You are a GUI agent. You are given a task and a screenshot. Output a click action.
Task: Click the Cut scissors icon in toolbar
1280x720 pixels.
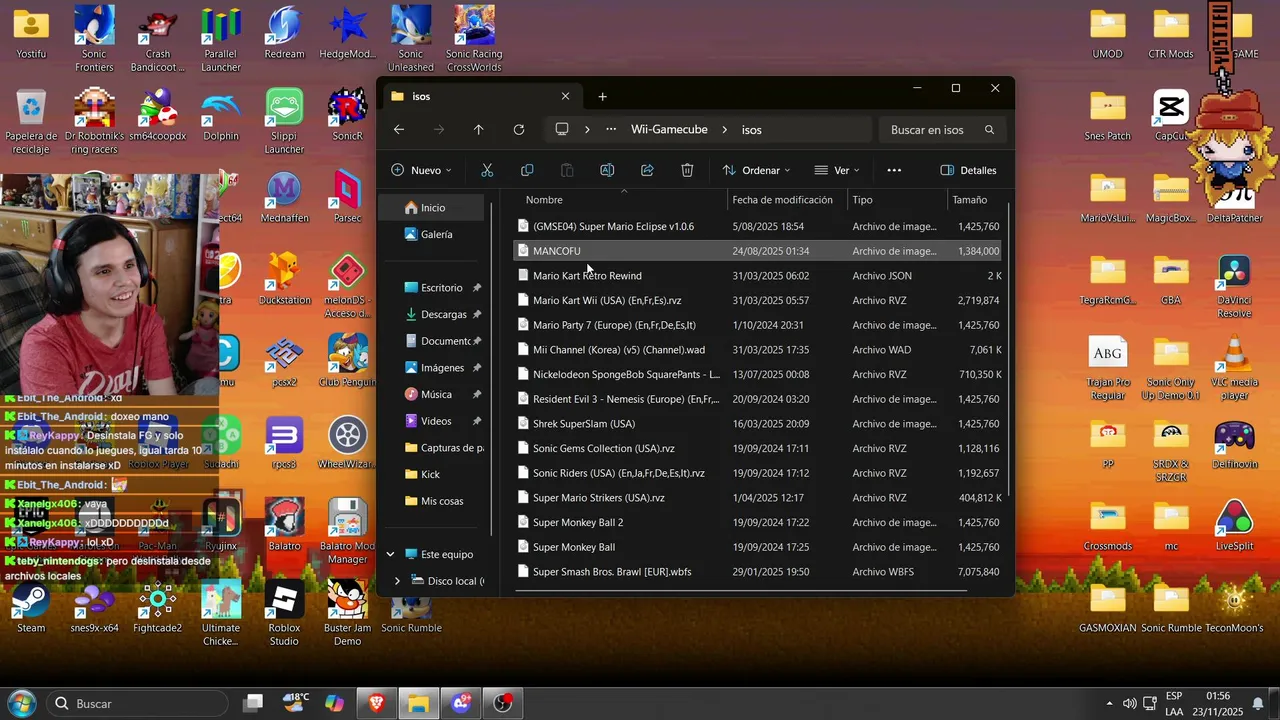click(x=487, y=170)
